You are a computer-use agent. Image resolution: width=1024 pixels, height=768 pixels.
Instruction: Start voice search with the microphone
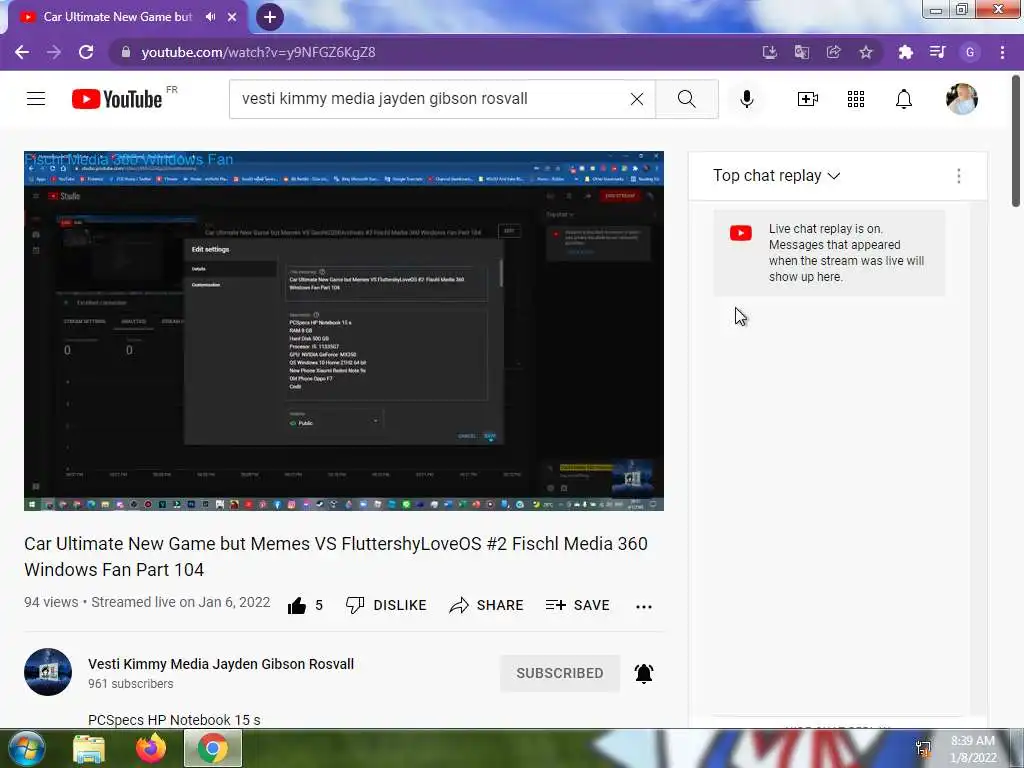point(746,99)
